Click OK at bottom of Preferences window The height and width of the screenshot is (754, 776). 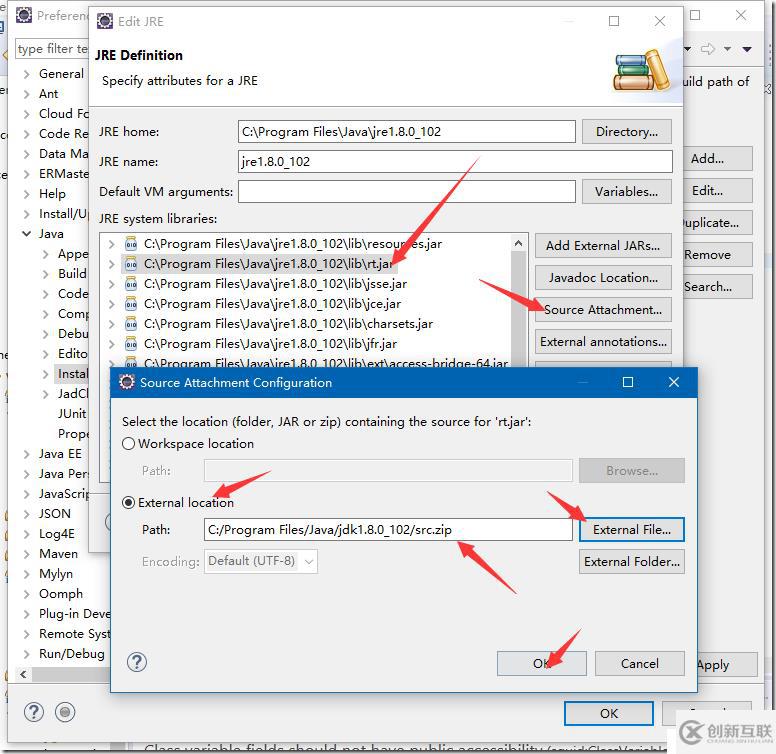pos(609,713)
